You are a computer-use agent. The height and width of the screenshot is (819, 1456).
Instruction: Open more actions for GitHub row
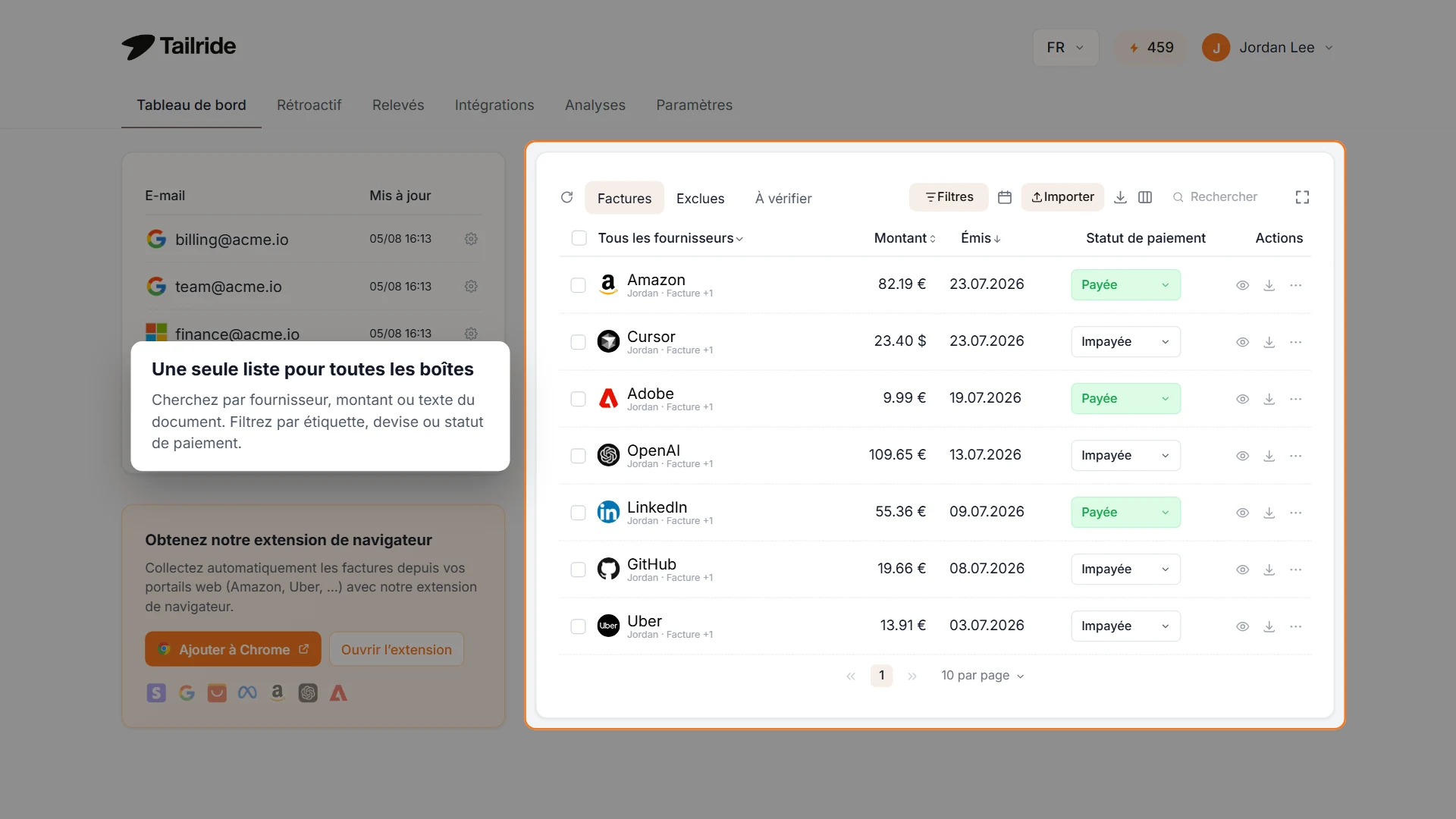click(x=1295, y=570)
